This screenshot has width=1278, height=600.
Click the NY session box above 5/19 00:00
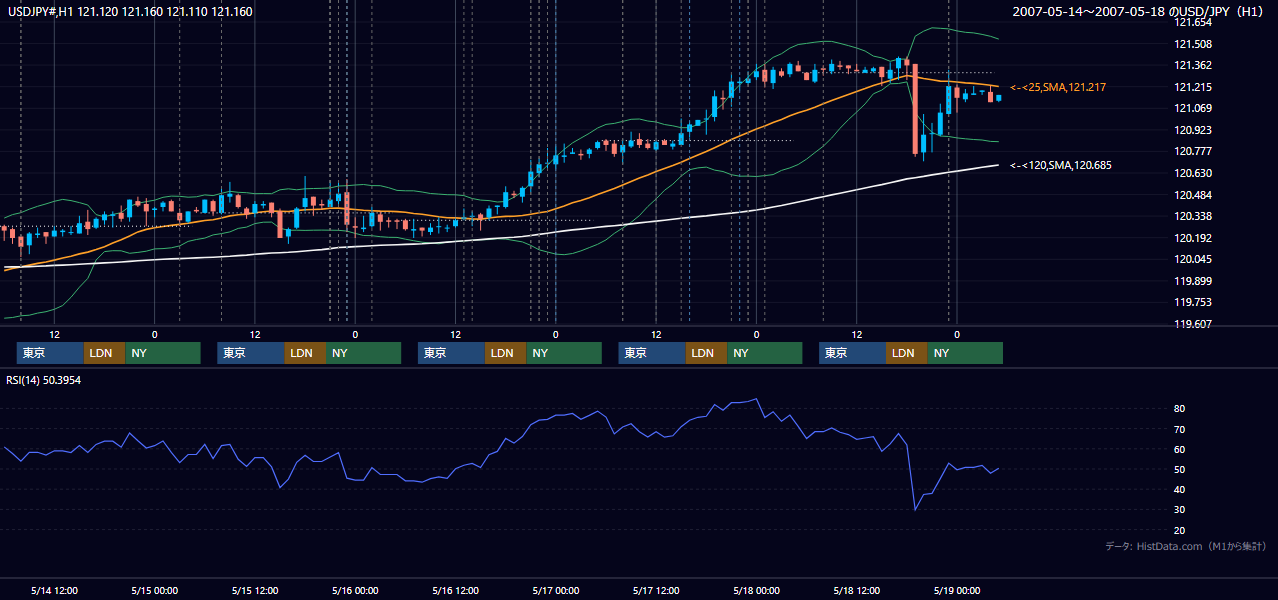965,353
